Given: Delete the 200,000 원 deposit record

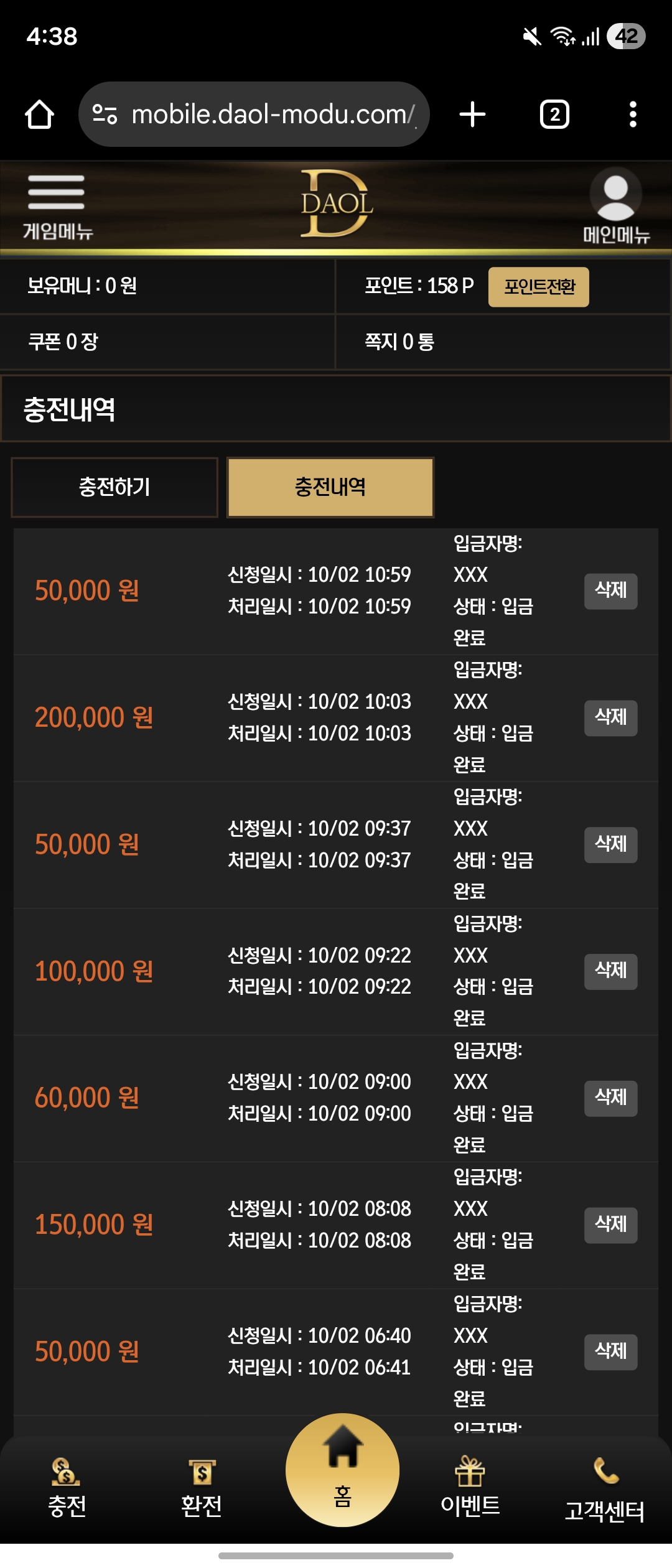Looking at the screenshot, I should 610,718.
